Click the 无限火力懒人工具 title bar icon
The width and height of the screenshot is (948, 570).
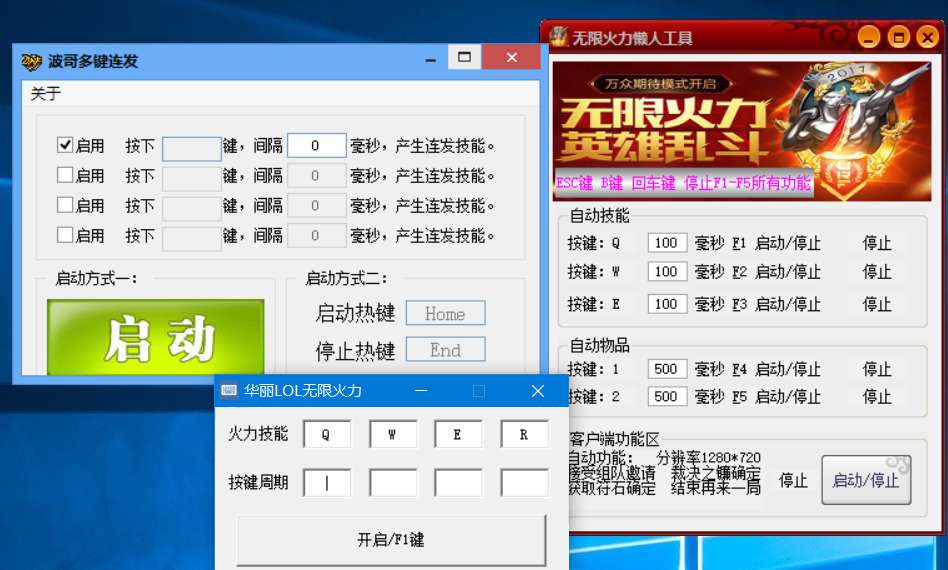pyautogui.click(x=559, y=37)
